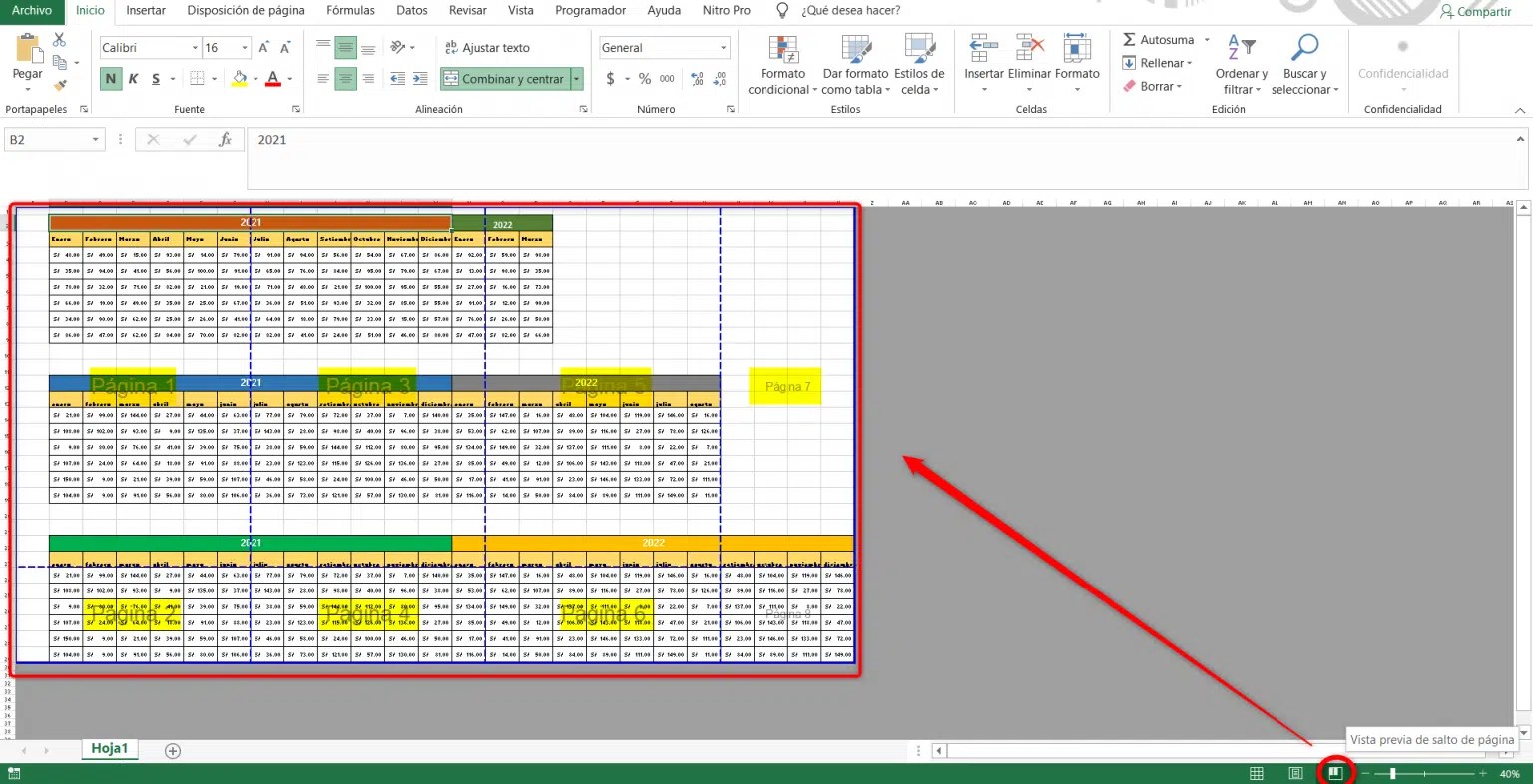Apply currency format with the $ icon
1533x784 pixels.
click(612, 78)
